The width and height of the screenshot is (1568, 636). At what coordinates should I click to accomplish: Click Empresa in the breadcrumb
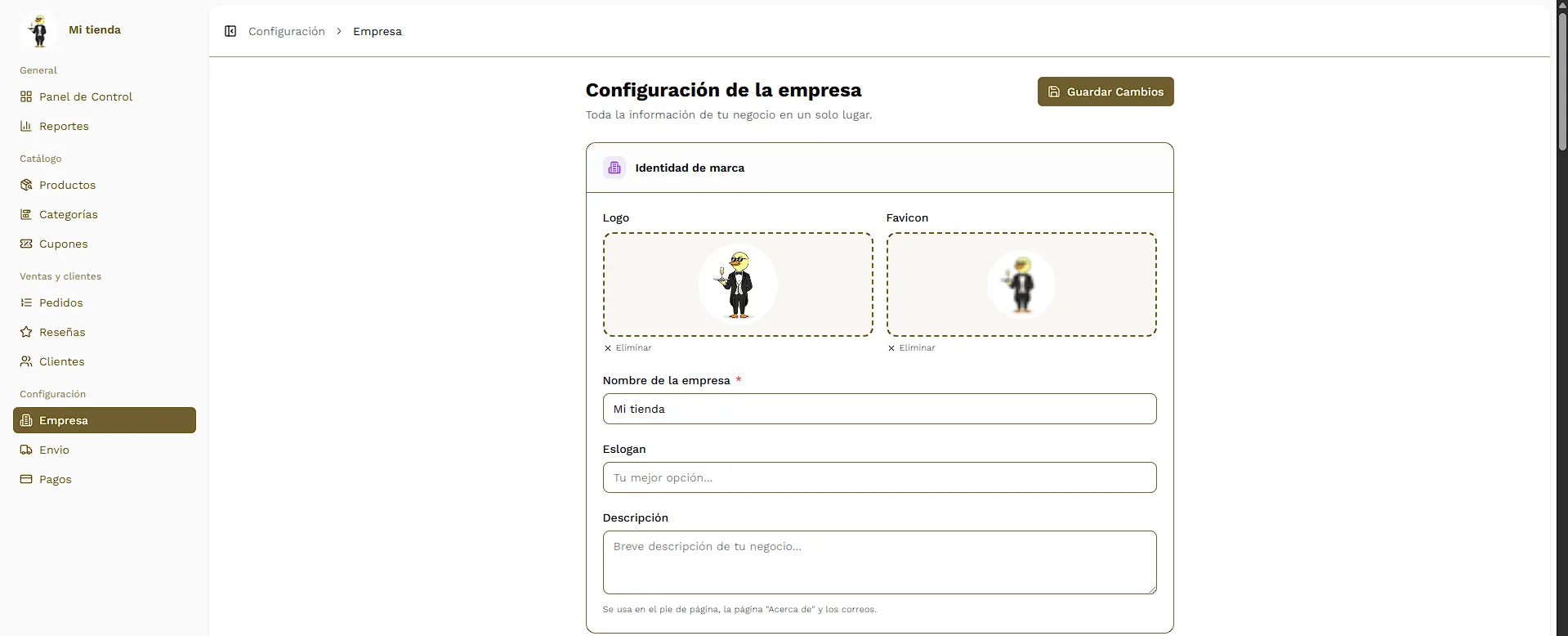(377, 31)
